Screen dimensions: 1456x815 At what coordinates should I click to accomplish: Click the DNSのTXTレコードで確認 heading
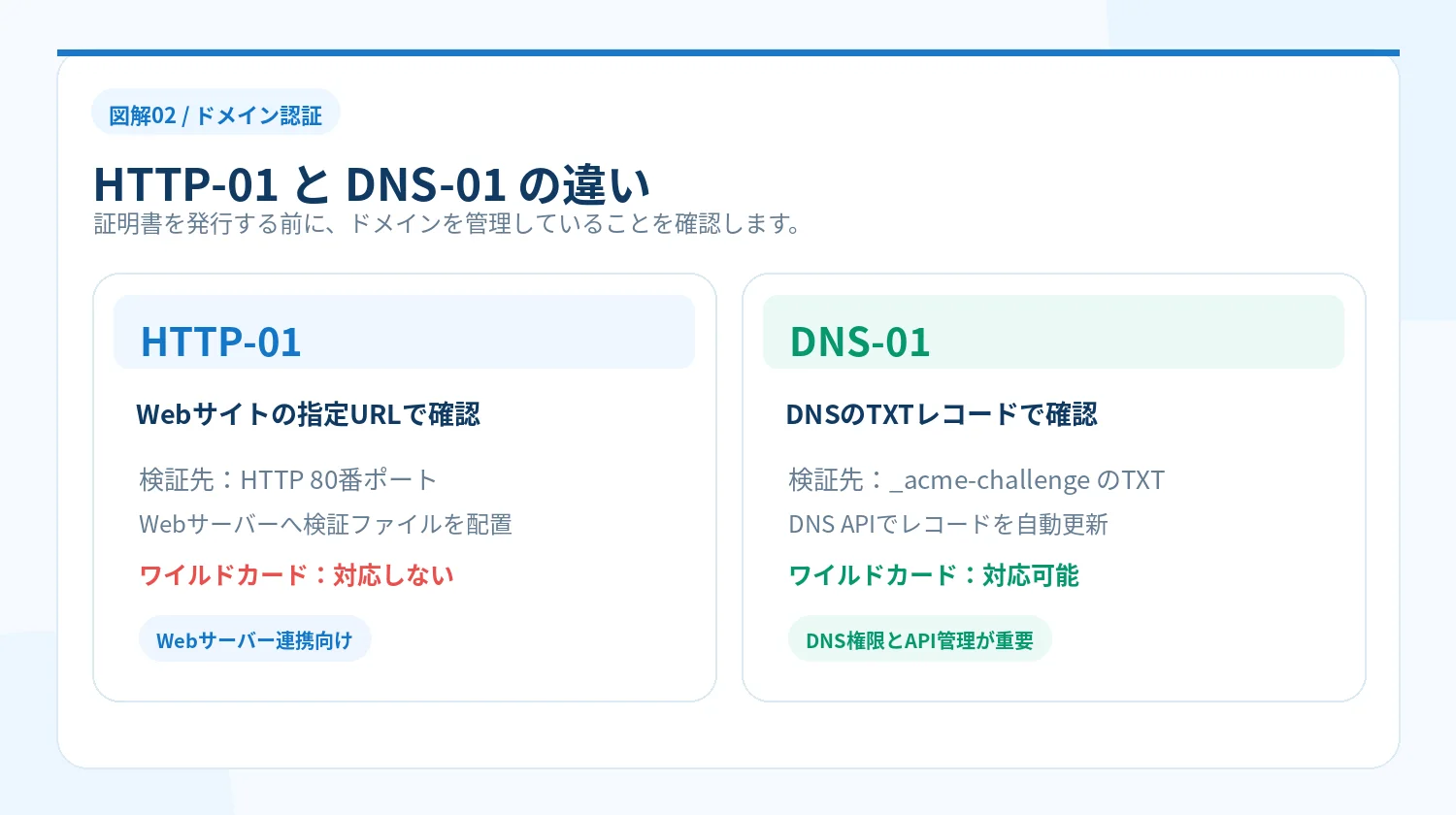pyautogui.click(x=942, y=415)
